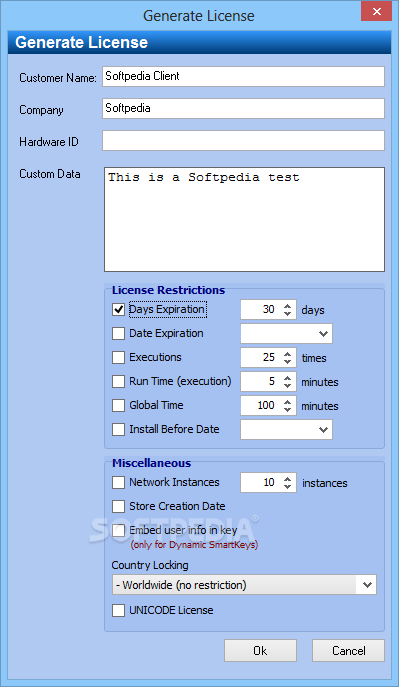Increase Executions count with up arrow
Viewport: 399px width, 687px height.
pos(287,353)
